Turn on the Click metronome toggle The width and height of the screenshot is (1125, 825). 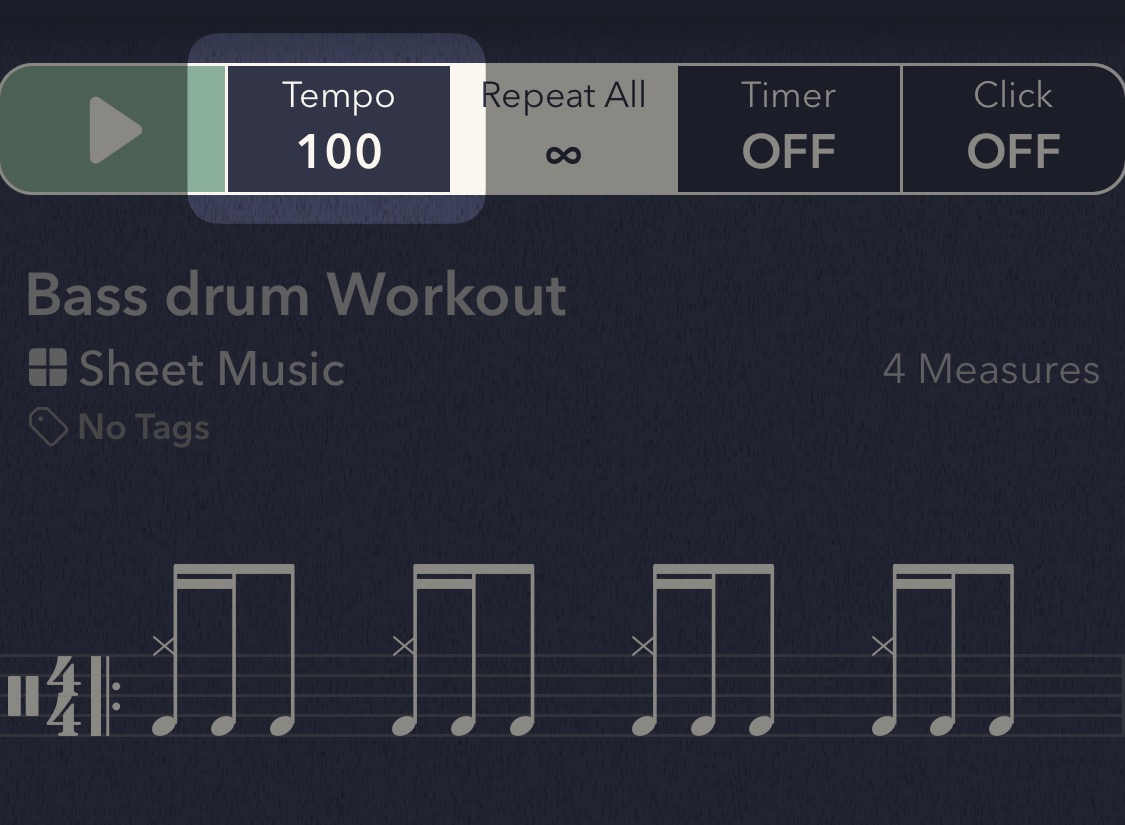1012,129
